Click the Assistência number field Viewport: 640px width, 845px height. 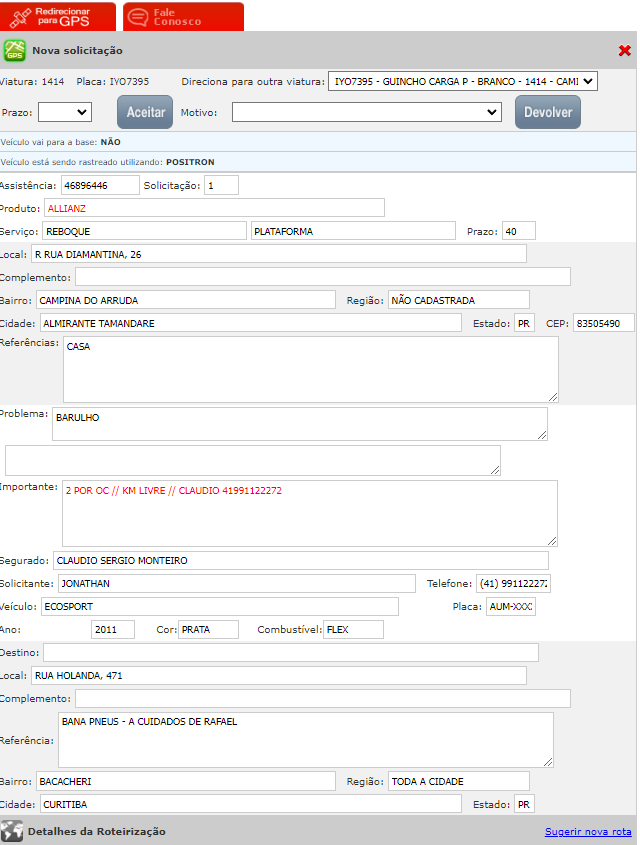pos(100,185)
